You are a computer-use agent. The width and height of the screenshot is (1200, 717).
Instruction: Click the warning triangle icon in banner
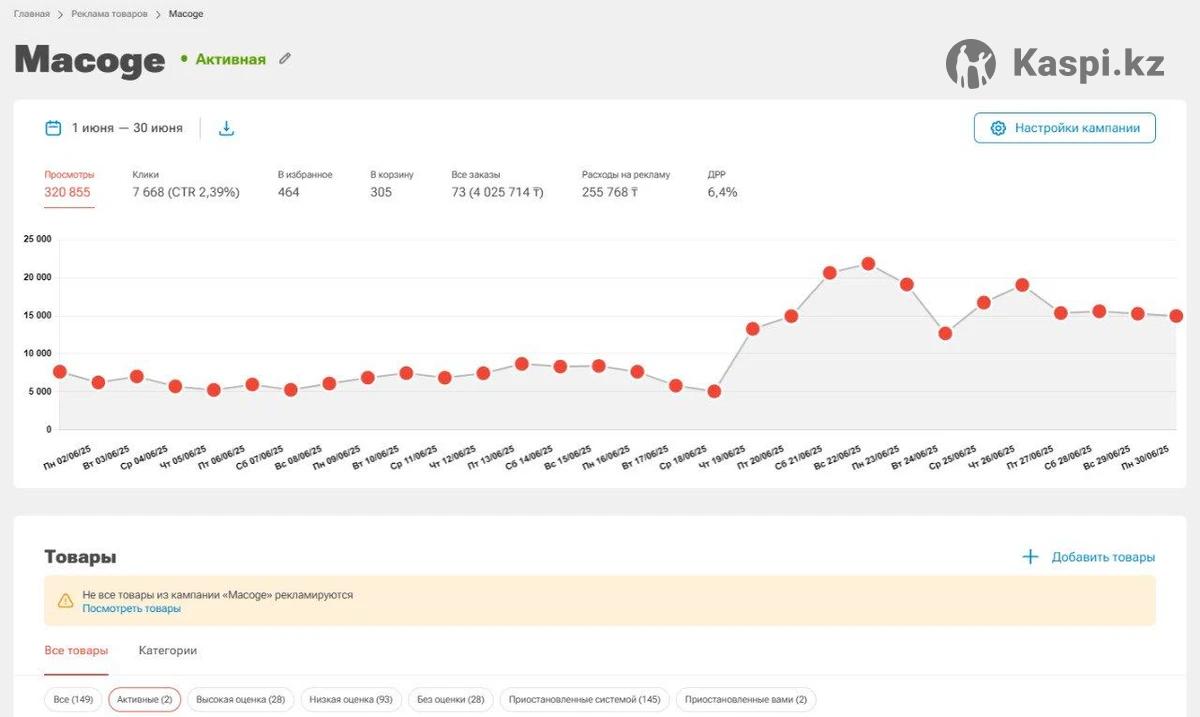tap(65, 601)
